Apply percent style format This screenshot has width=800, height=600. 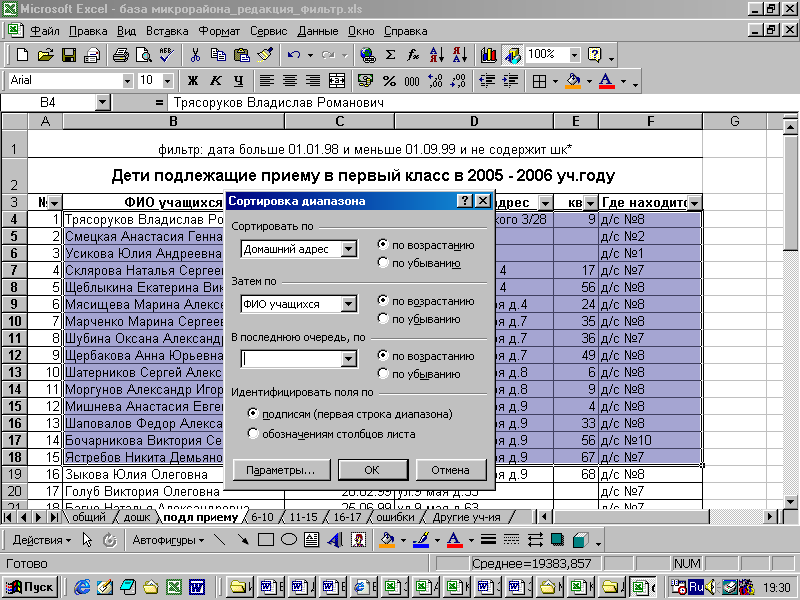tap(389, 81)
